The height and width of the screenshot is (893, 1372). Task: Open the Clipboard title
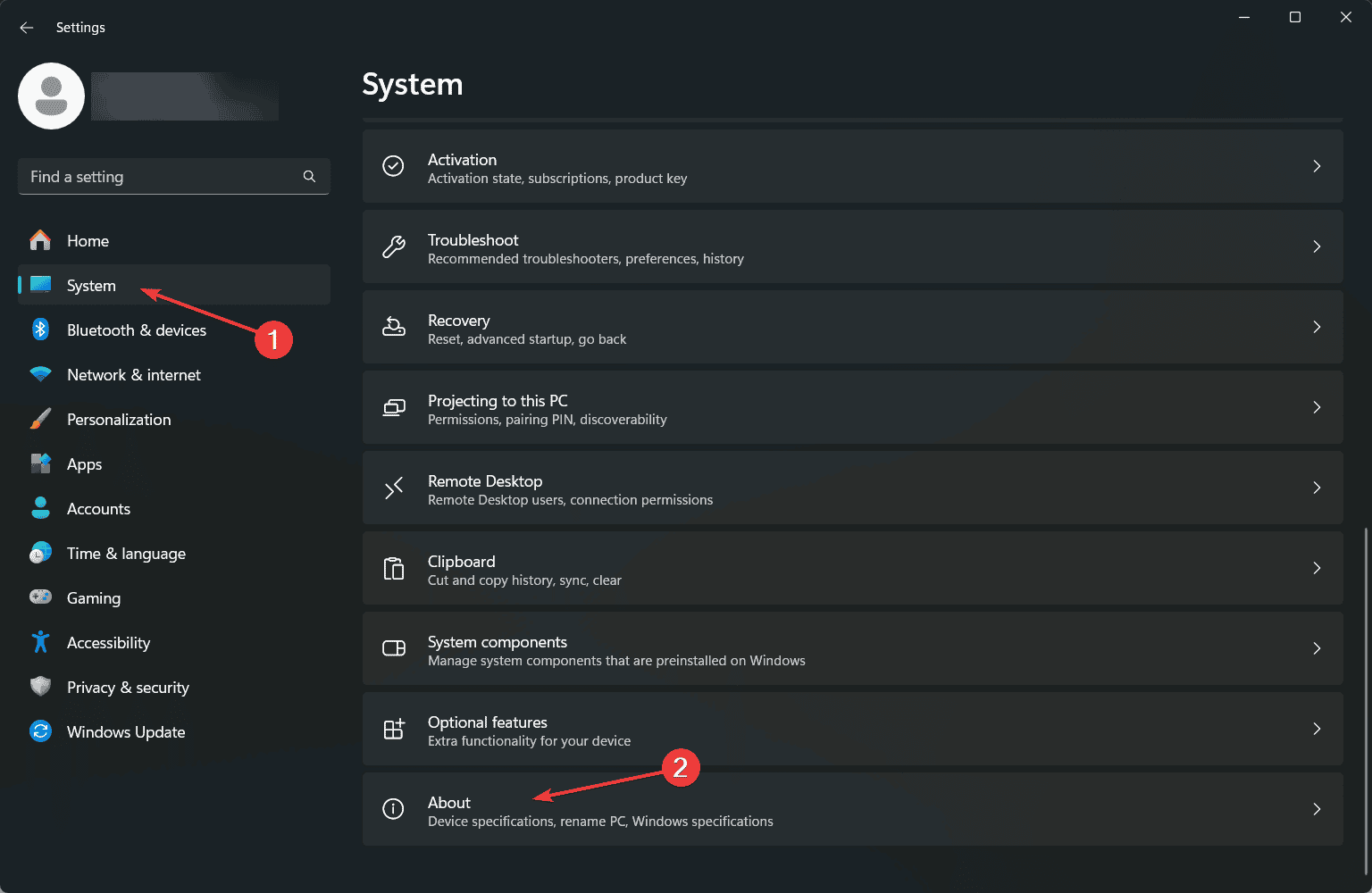pos(461,562)
